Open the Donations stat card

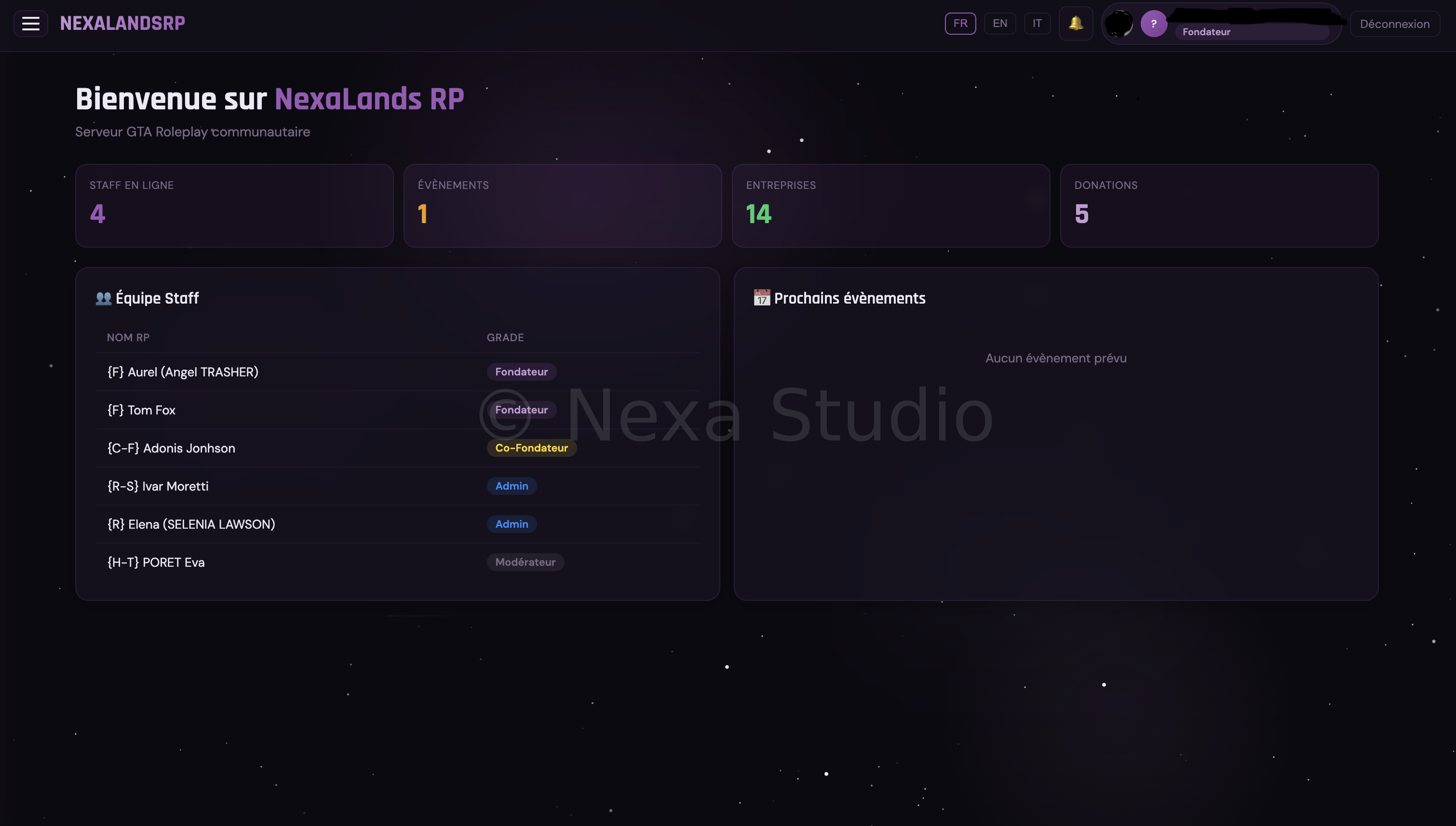pos(1219,205)
